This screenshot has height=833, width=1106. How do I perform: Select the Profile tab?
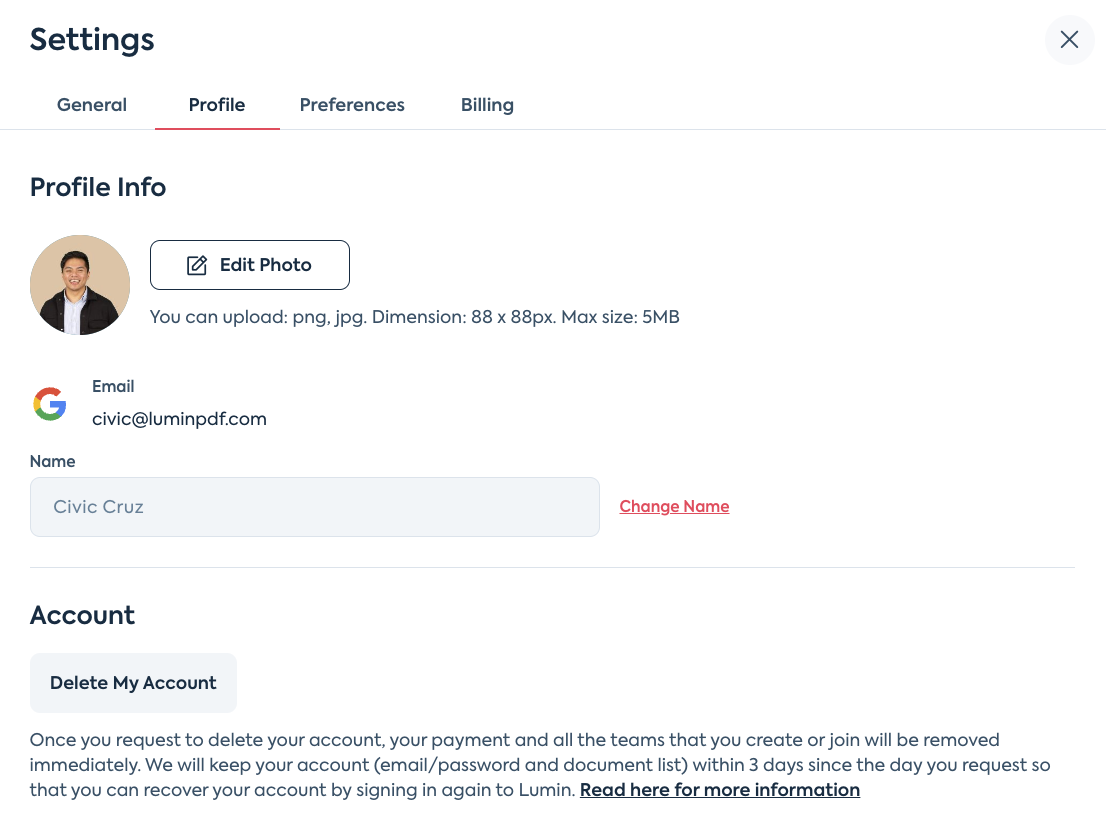click(217, 105)
